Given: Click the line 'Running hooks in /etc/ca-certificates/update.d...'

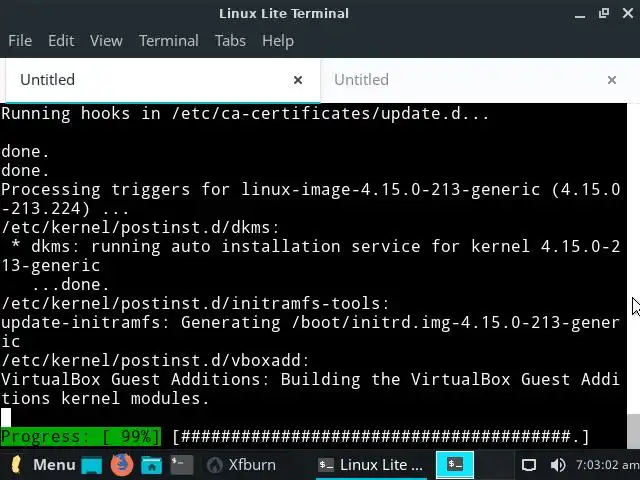Looking at the screenshot, I should [x=245, y=113].
